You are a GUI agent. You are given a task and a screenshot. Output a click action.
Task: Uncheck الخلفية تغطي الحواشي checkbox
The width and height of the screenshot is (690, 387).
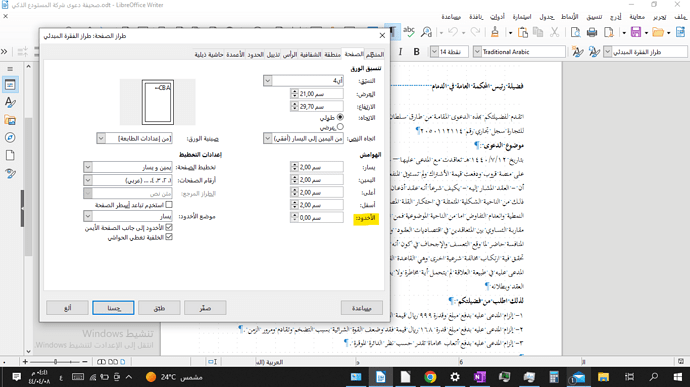tap(169, 237)
